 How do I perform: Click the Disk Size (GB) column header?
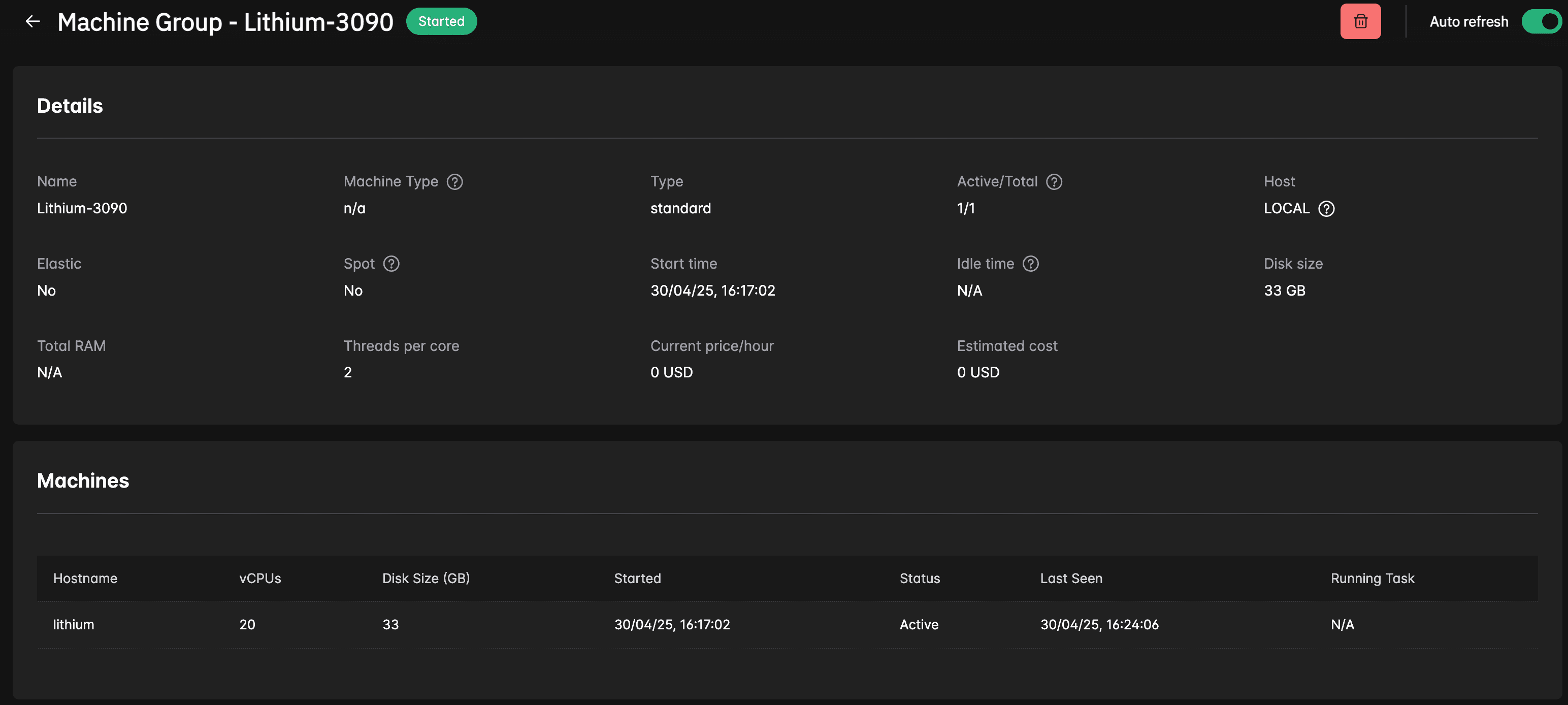tap(426, 579)
